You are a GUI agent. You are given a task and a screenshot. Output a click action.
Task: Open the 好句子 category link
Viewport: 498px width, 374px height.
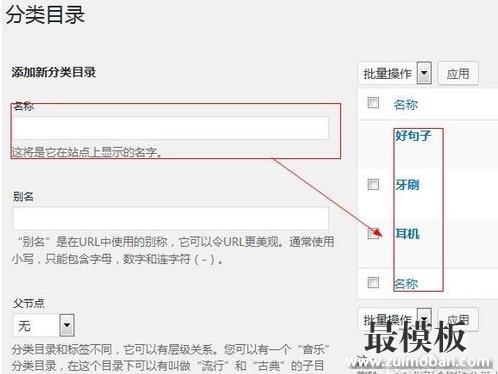(413, 136)
